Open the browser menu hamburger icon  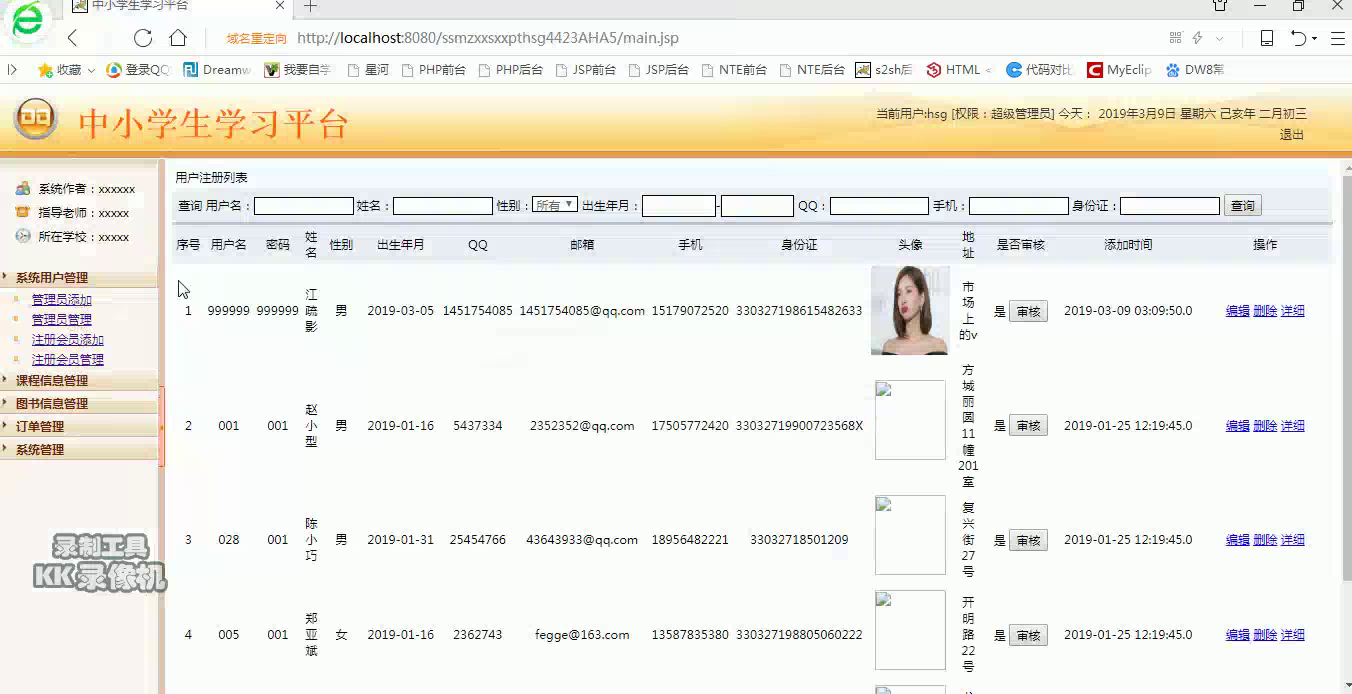[1338, 38]
